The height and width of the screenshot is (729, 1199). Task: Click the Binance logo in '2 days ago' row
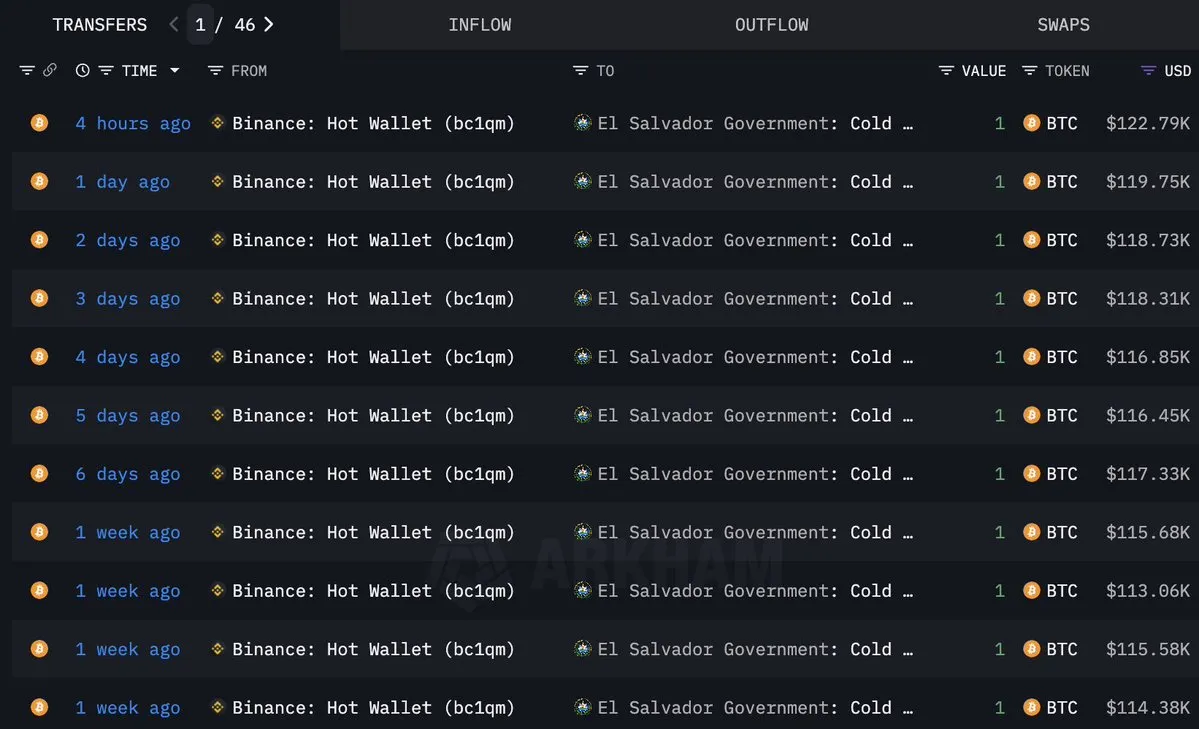click(217, 239)
